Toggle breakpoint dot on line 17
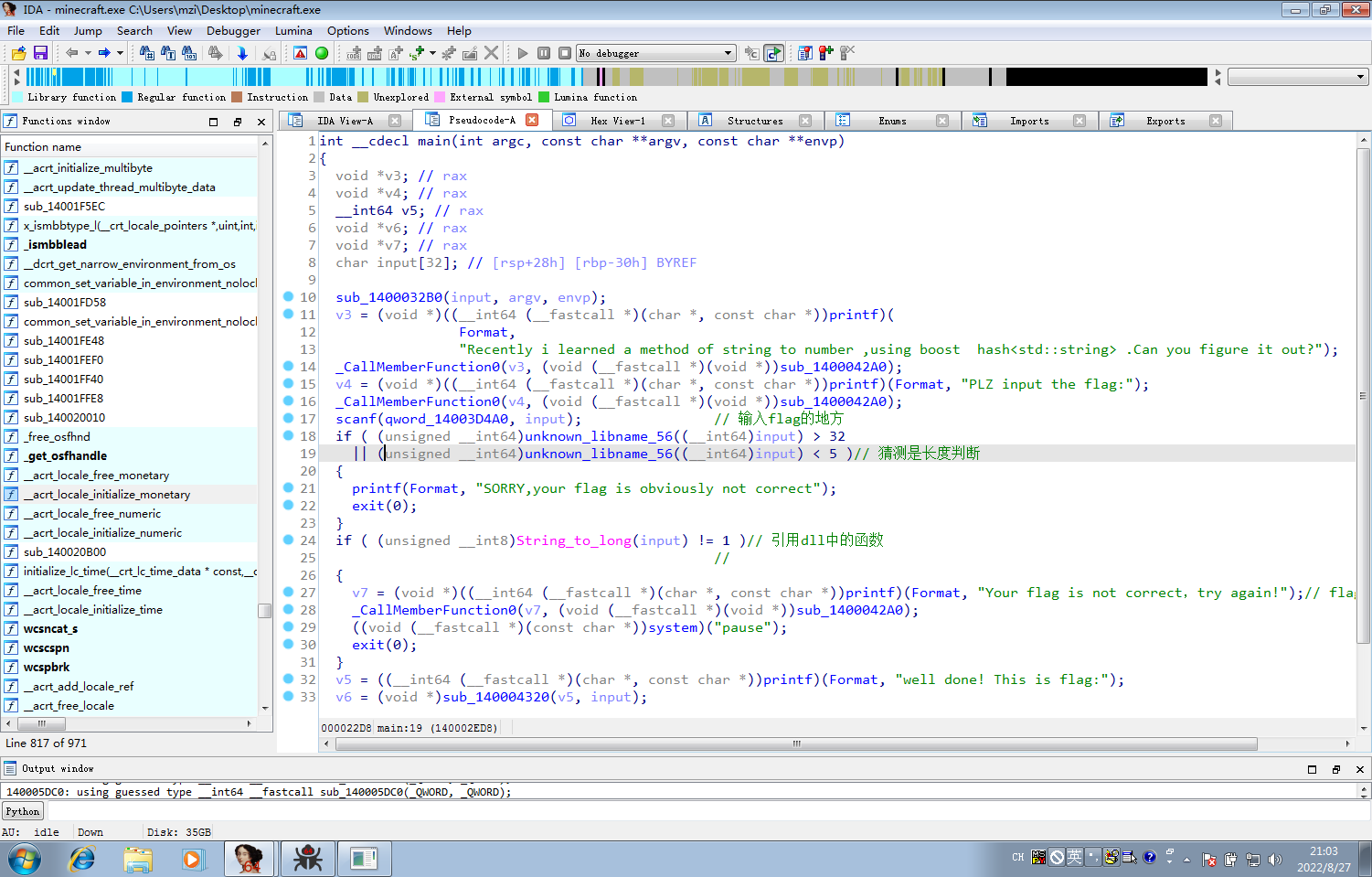The height and width of the screenshot is (877, 1372). (x=288, y=418)
